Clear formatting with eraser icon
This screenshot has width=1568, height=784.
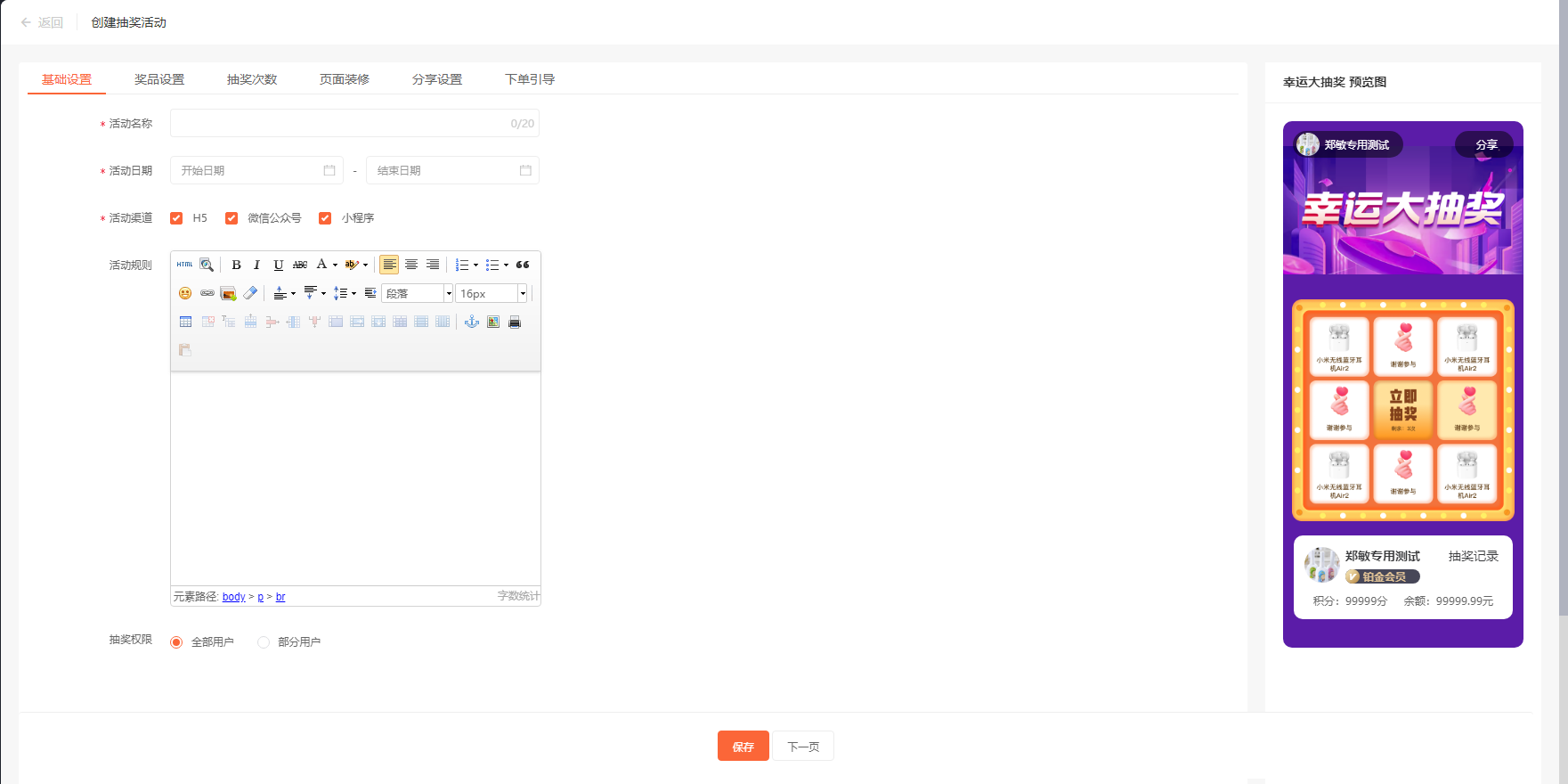pyautogui.click(x=250, y=293)
